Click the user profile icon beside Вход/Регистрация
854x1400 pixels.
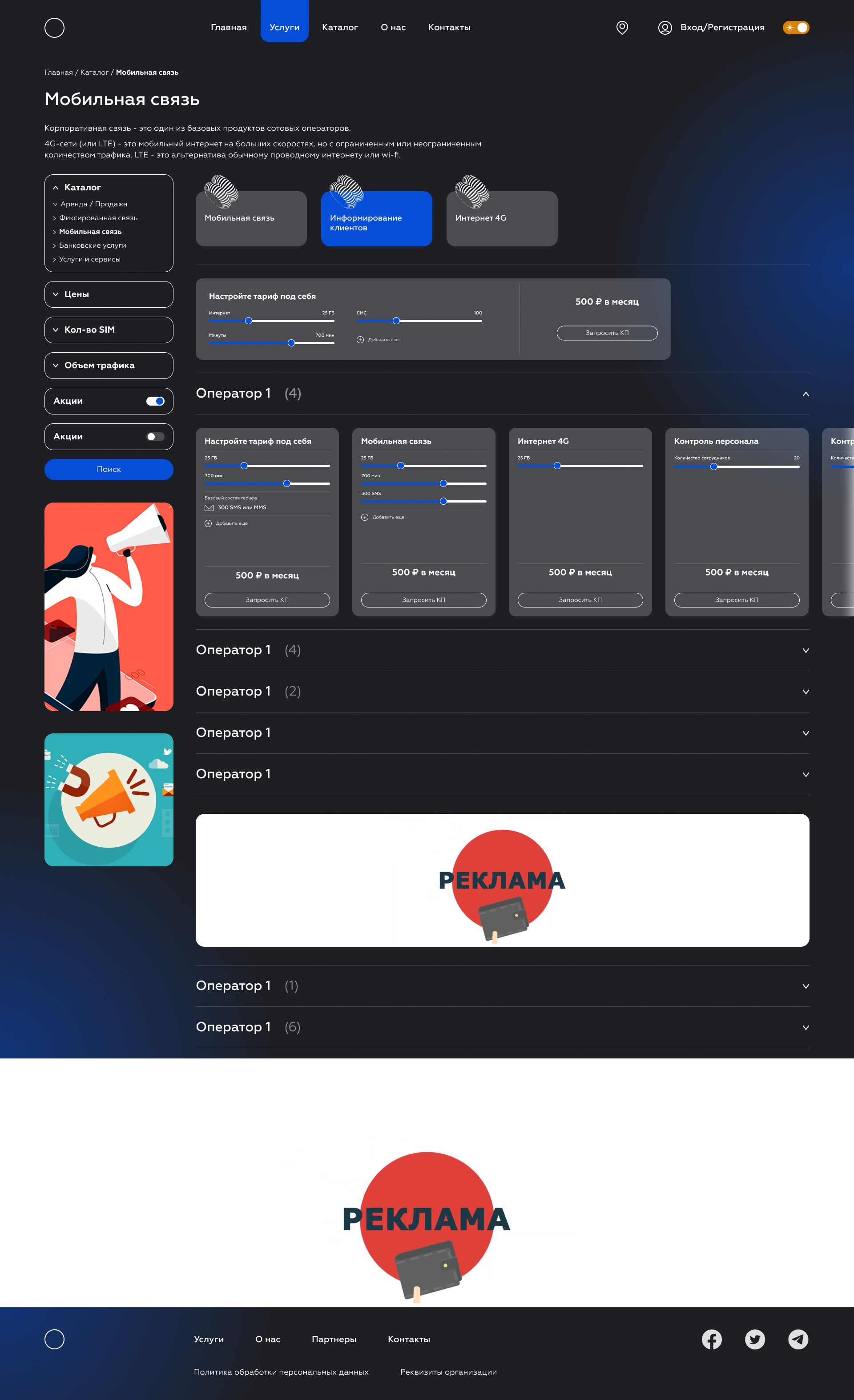tap(665, 27)
